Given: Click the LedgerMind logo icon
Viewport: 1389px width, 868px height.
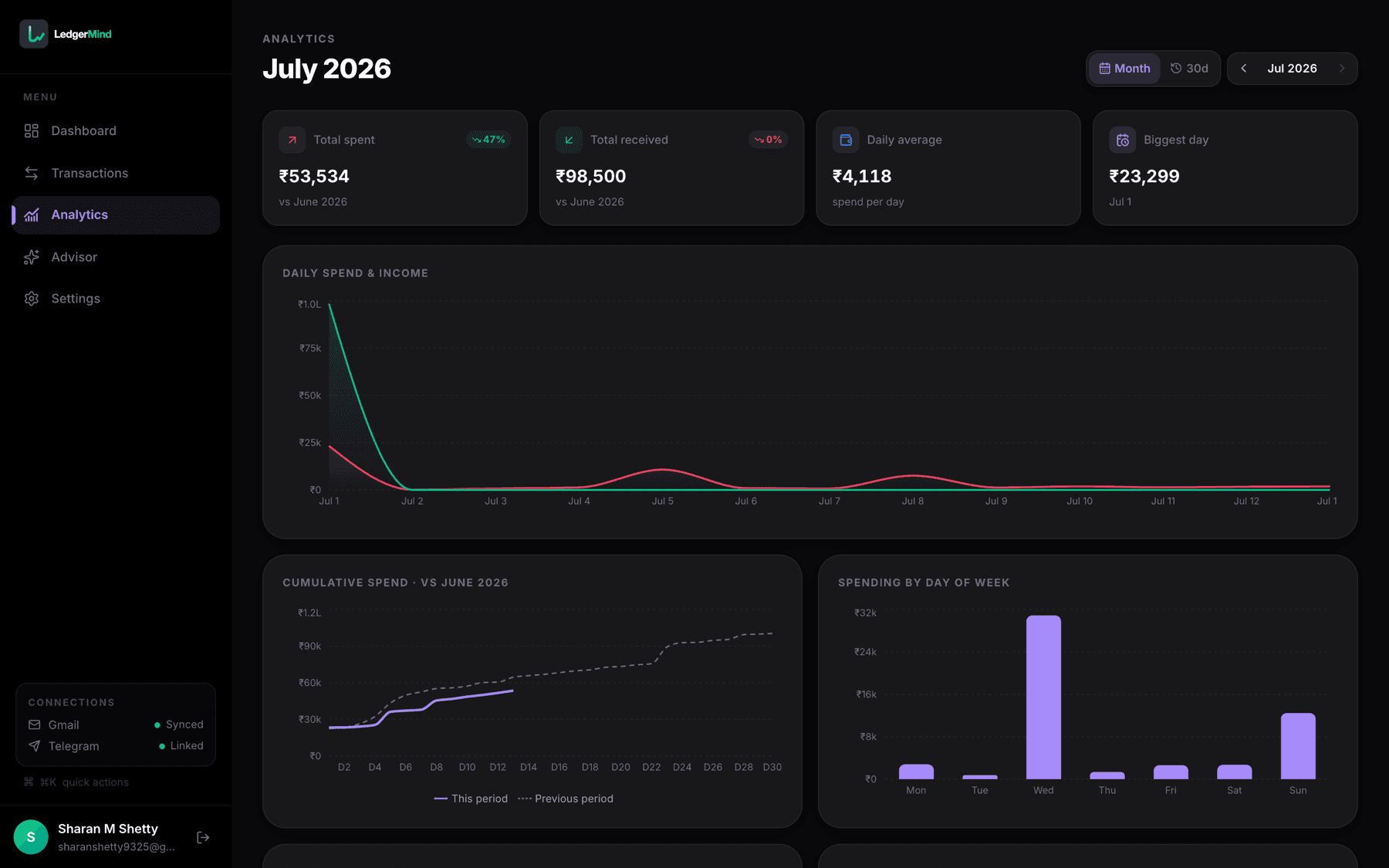Looking at the screenshot, I should coord(34,34).
